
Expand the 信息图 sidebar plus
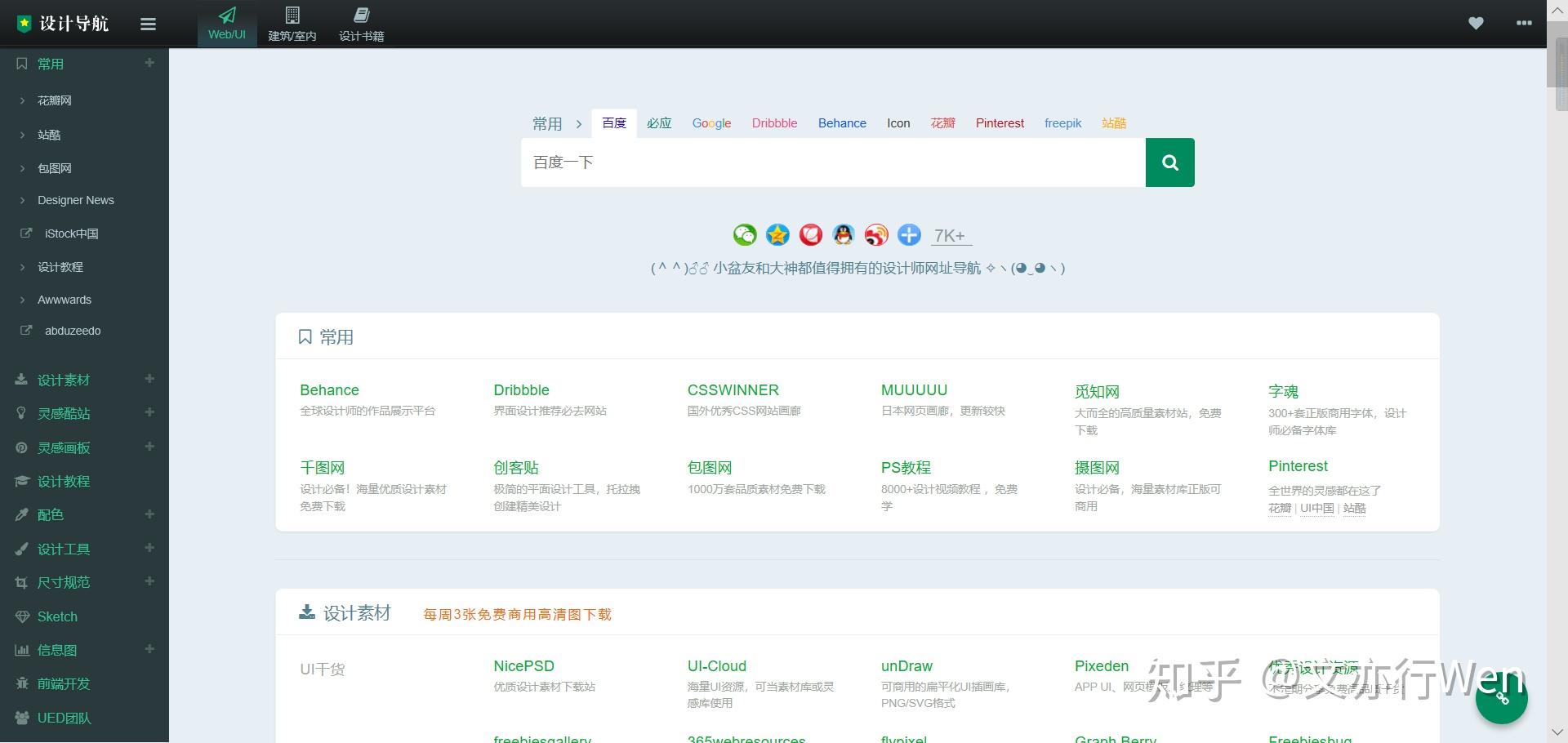click(x=149, y=649)
